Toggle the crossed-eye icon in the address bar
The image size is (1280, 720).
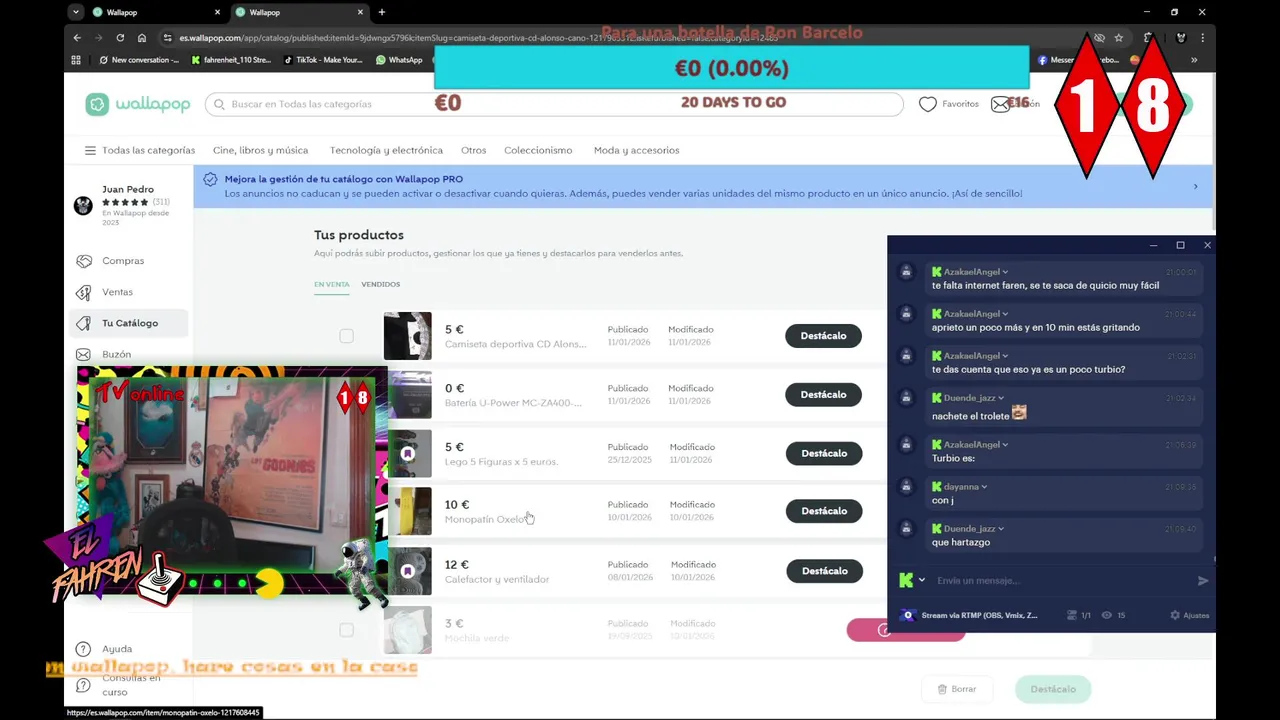click(x=1099, y=37)
